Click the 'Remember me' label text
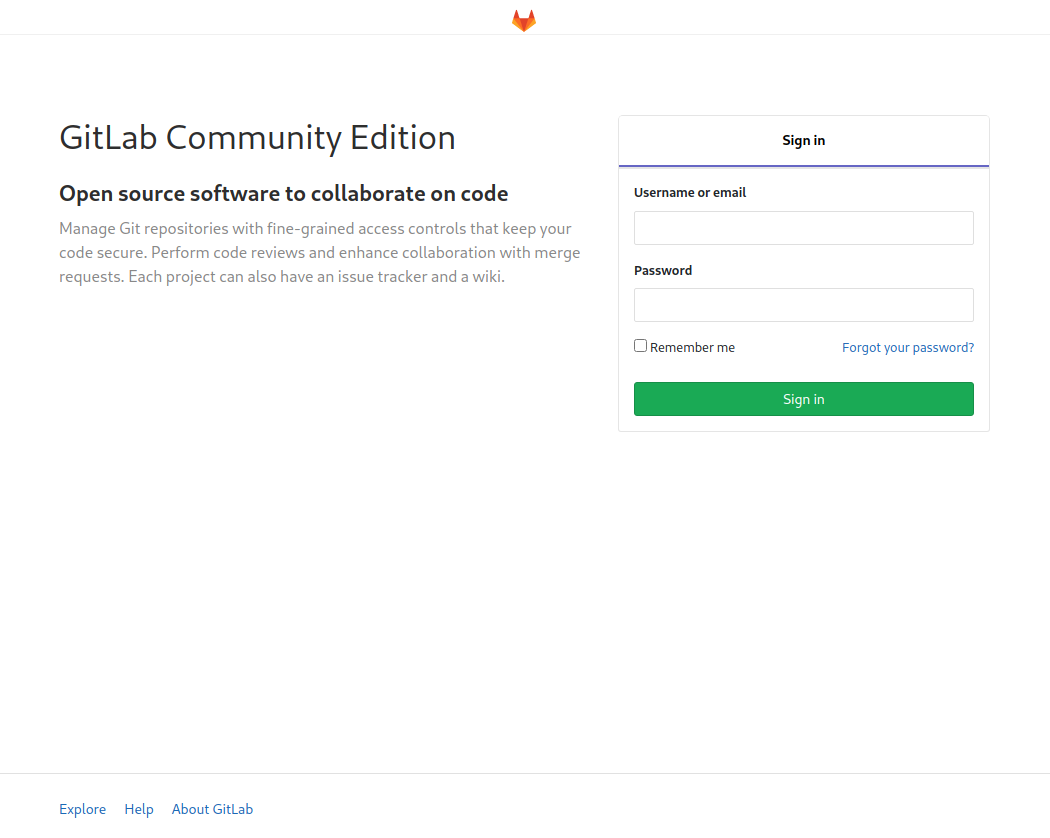The width and height of the screenshot is (1050, 838). click(x=692, y=348)
